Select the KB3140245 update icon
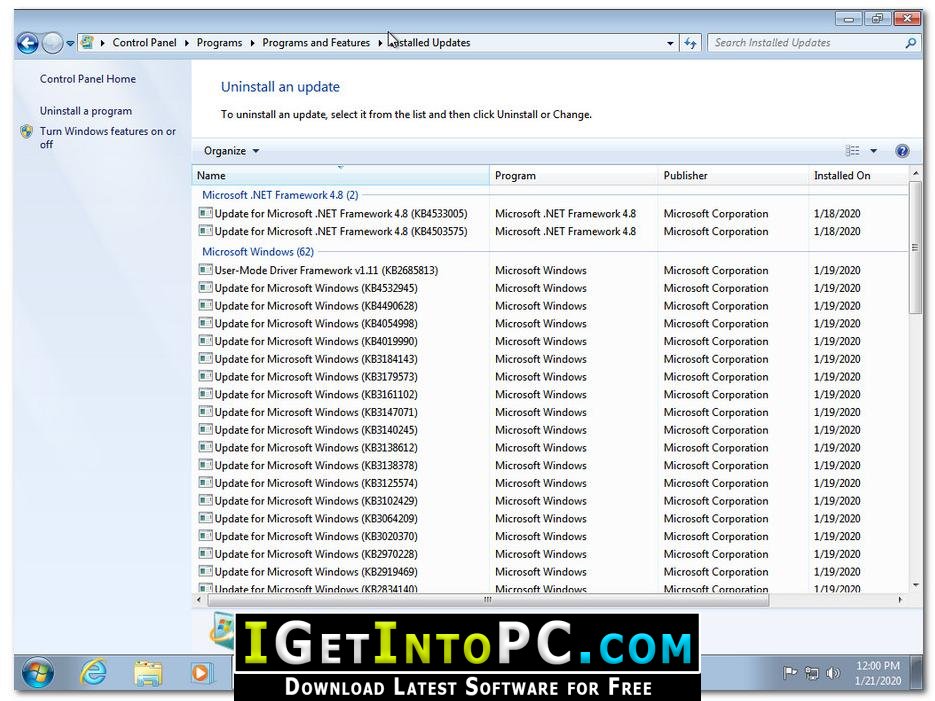935x701 pixels. point(205,429)
